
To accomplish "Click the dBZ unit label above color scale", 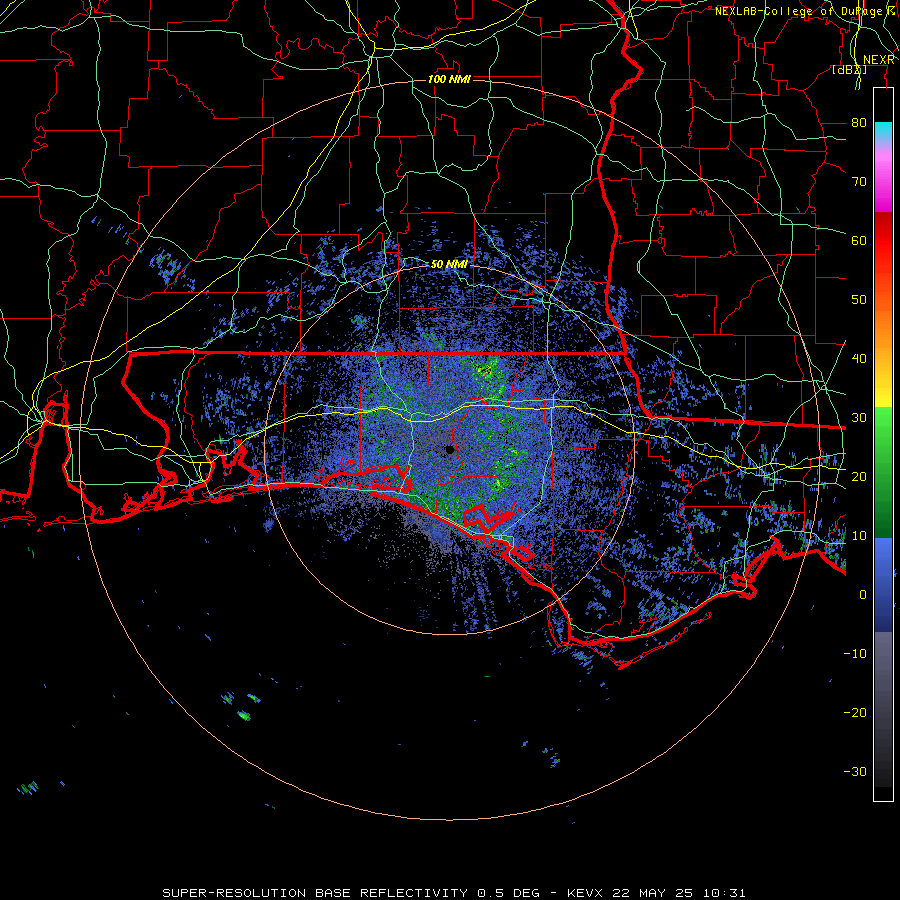I will (x=849, y=70).
